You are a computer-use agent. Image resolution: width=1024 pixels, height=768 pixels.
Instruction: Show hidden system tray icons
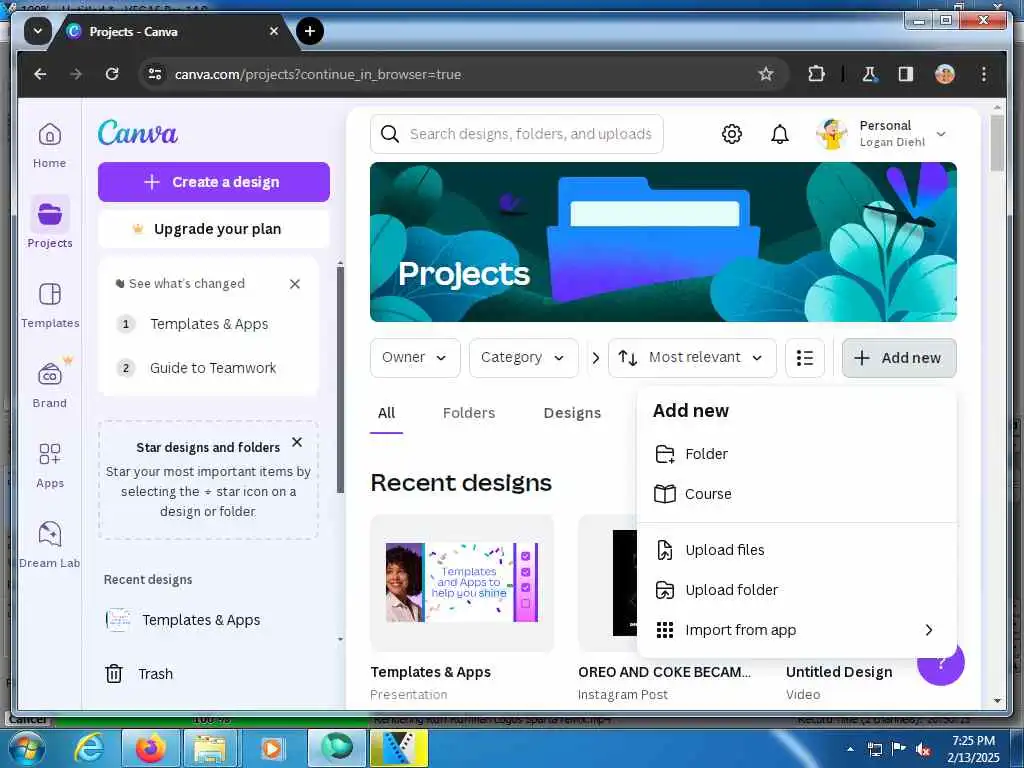[x=850, y=749]
